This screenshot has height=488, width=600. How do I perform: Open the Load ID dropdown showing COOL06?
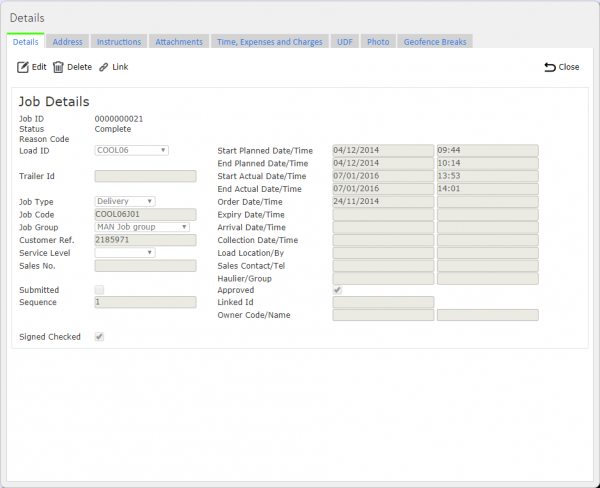(131, 150)
